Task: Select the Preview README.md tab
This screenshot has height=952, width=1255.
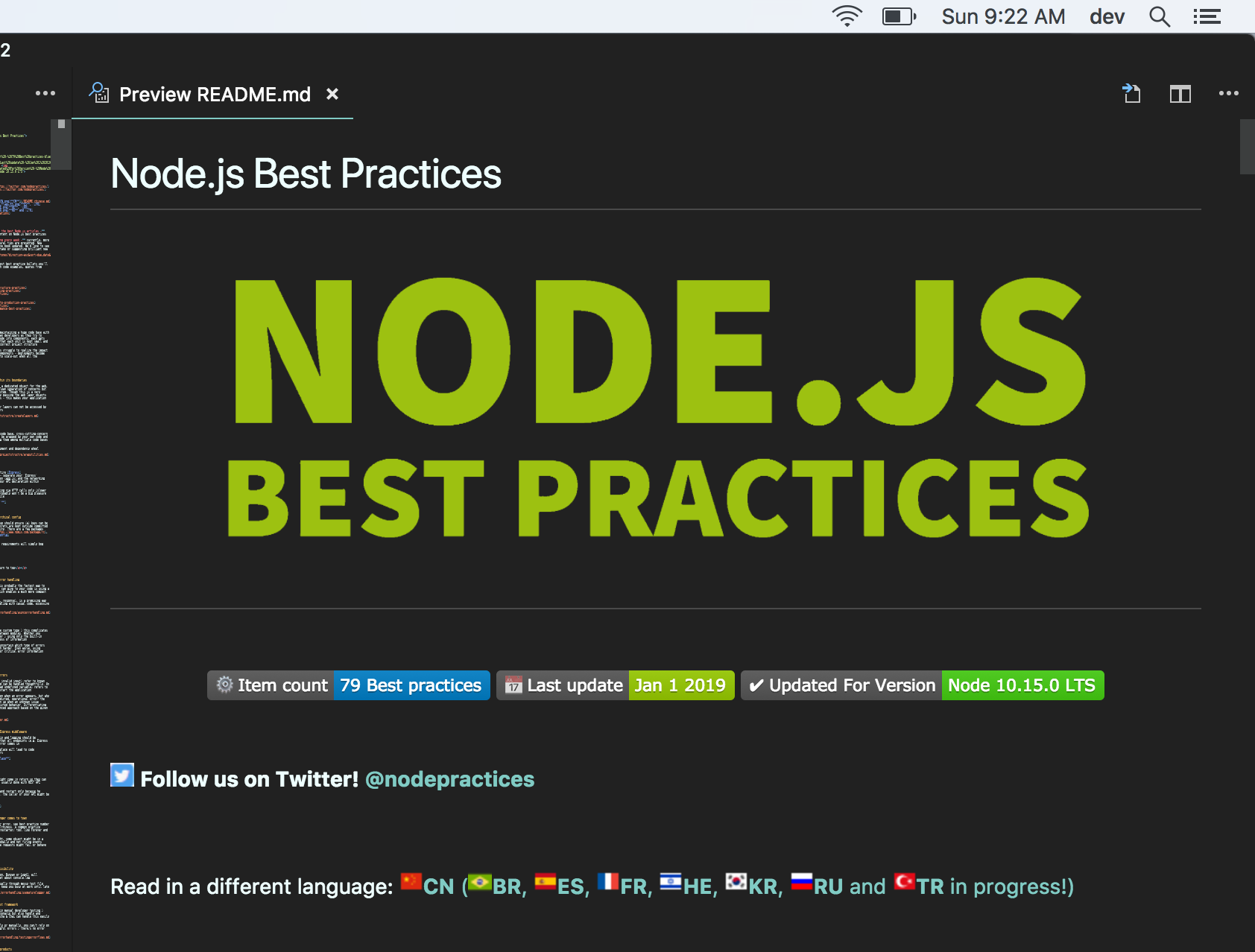Action: (x=212, y=94)
